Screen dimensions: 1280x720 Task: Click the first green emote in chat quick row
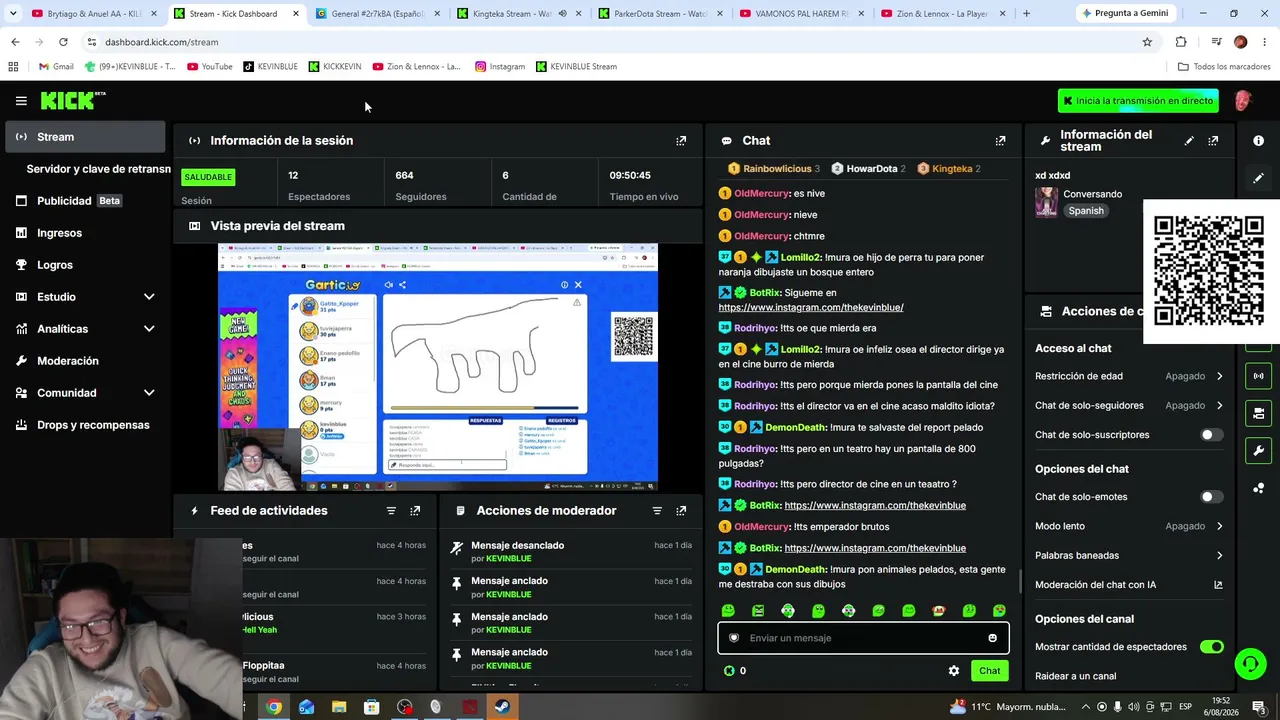(x=728, y=611)
